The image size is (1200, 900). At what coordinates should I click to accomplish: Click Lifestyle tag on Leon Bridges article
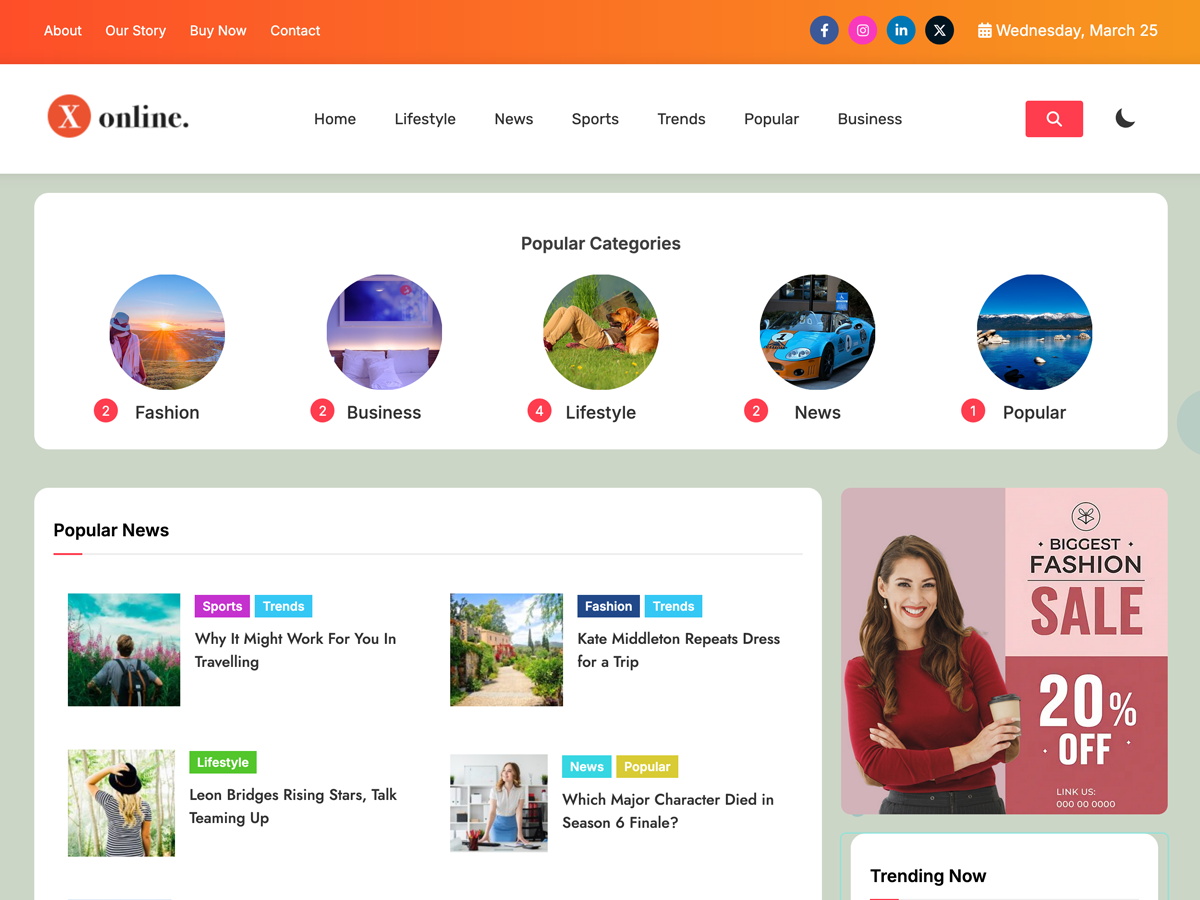tap(223, 762)
